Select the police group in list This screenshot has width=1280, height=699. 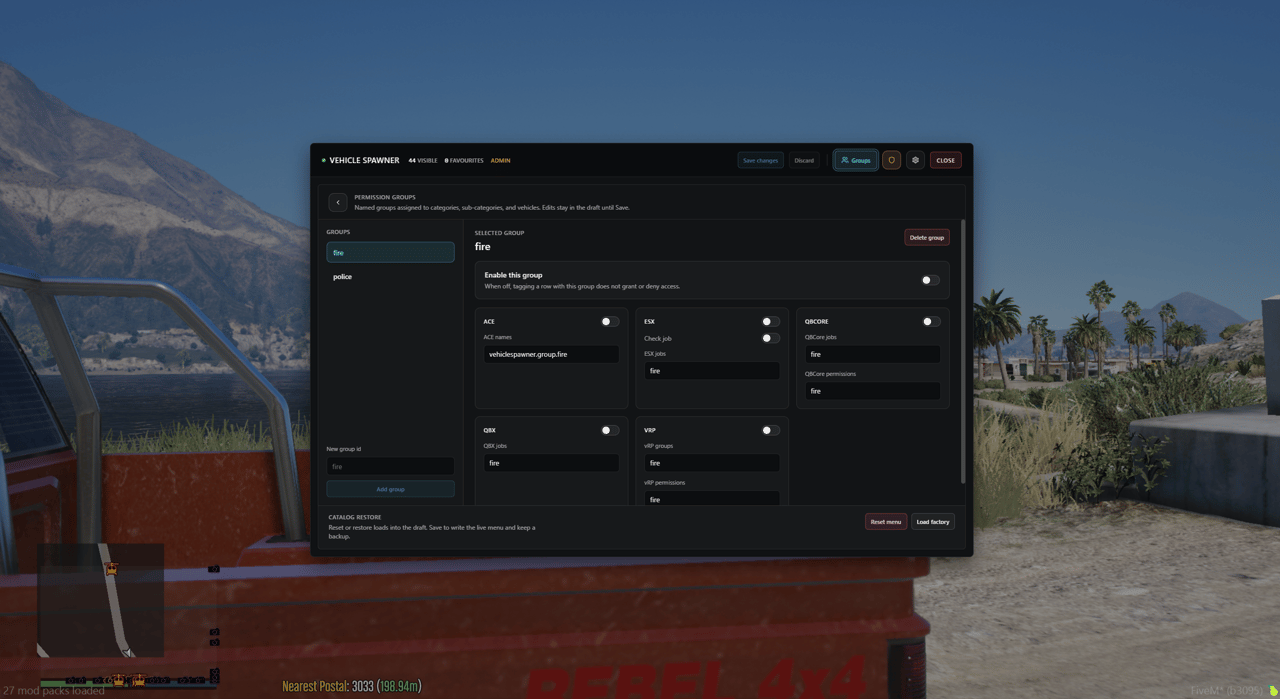(390, 276)
